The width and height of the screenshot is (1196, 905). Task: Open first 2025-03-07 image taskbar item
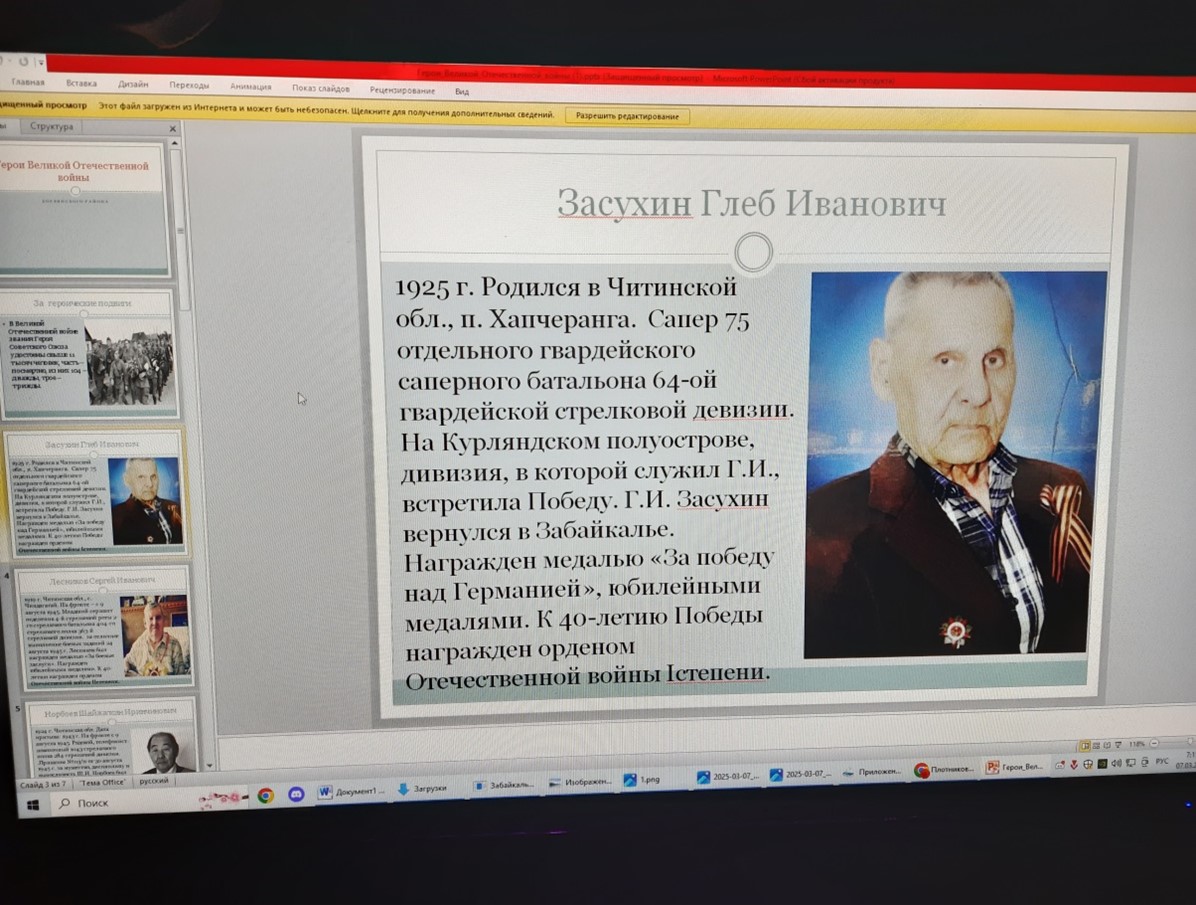pos(728,777)
